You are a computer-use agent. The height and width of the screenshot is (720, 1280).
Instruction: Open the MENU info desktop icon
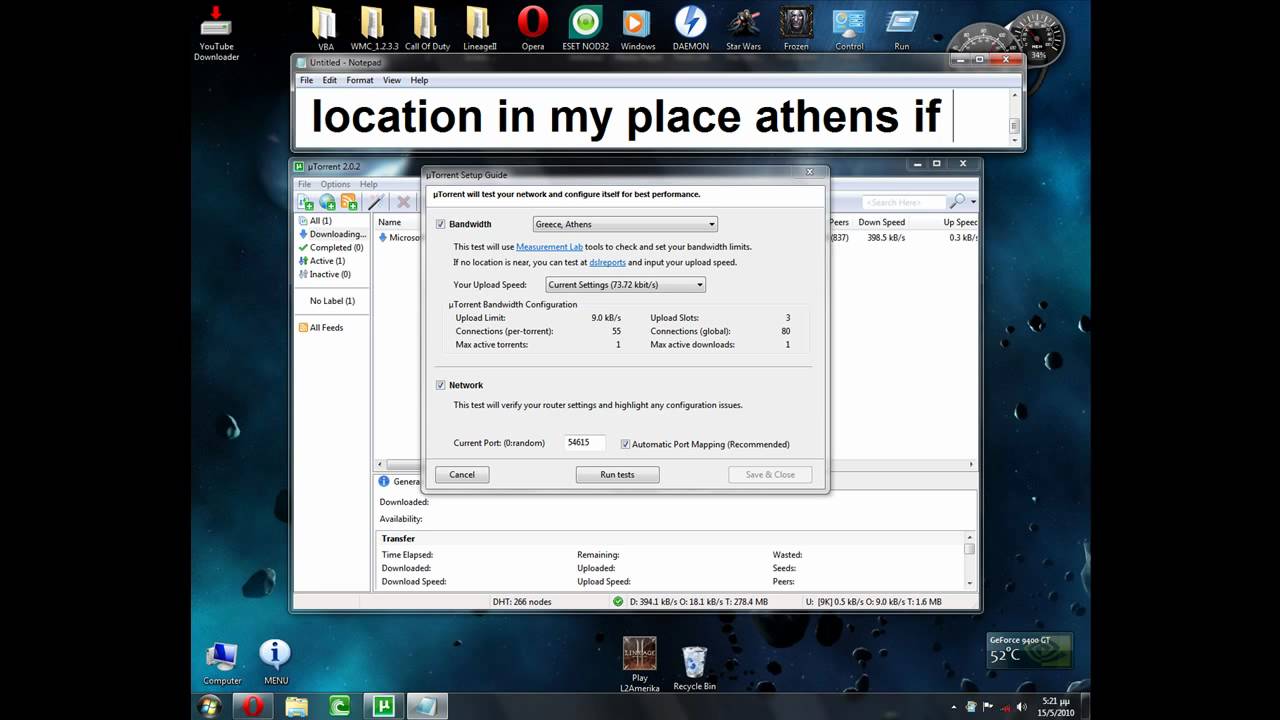(275, 662)
